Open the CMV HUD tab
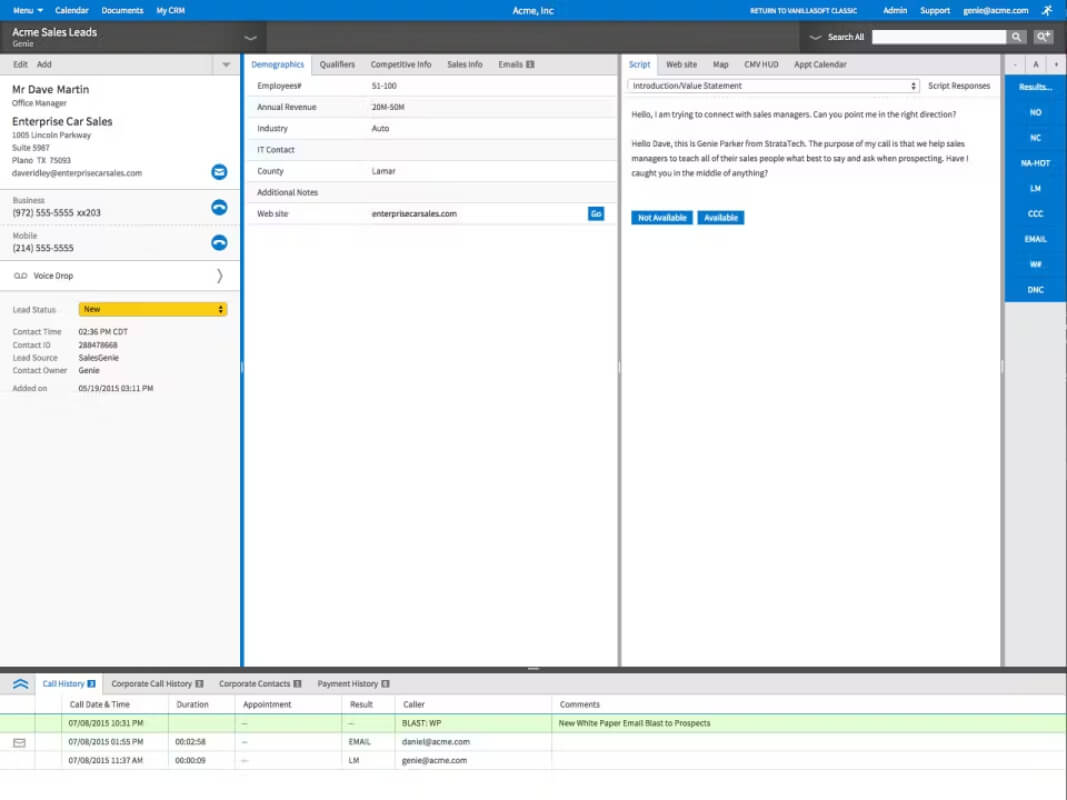 point(761,65)
